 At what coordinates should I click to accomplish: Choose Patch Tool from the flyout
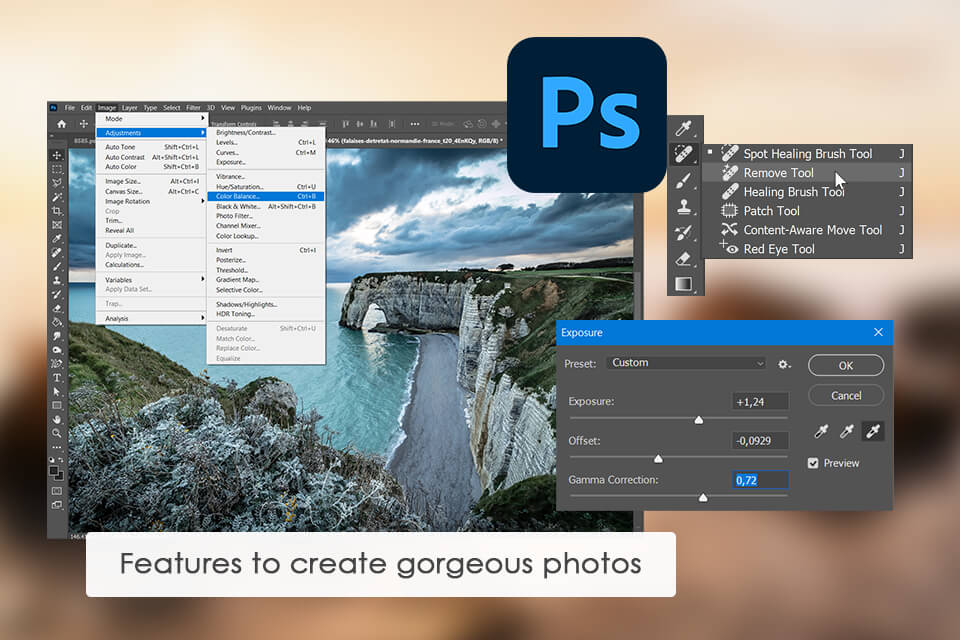(807, 211)
